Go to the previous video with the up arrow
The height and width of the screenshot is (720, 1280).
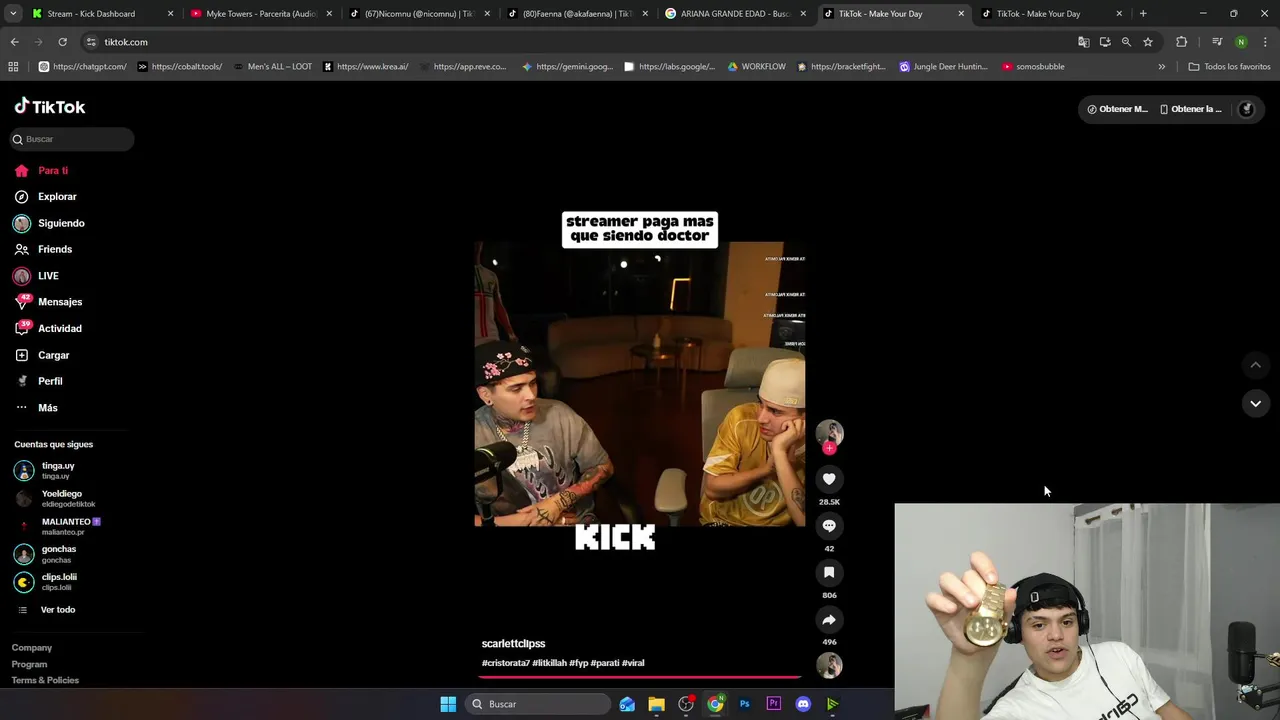point(1255,365)
